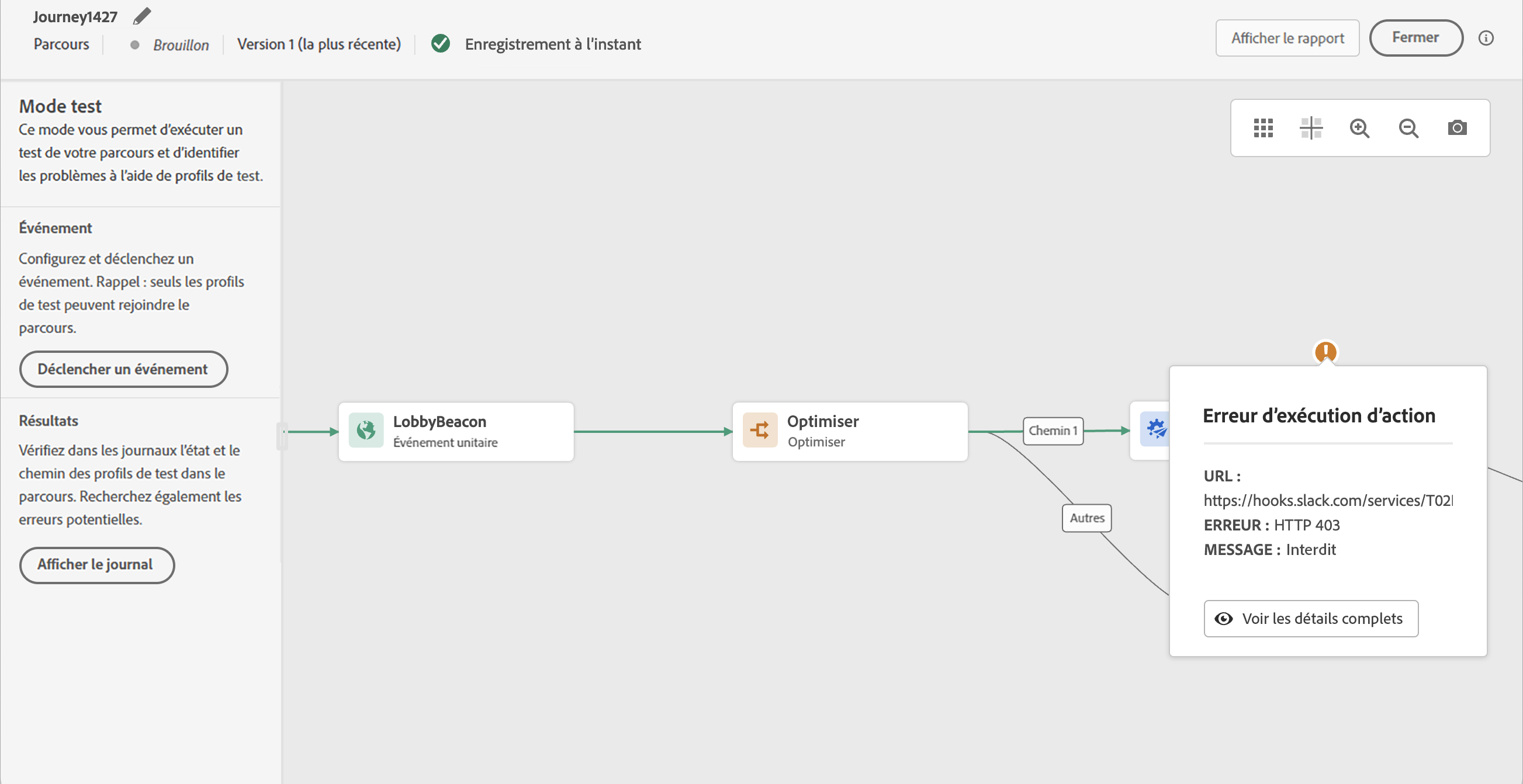Select the Chemin 1 path label
The height and width of the screenshot is (784, 1523).
coord(1053,431)
